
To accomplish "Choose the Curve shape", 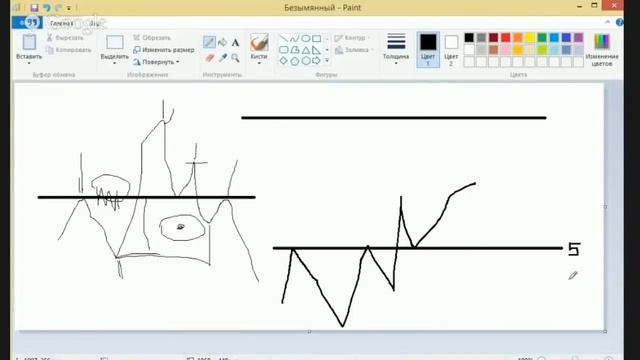I will click(295, 39).
